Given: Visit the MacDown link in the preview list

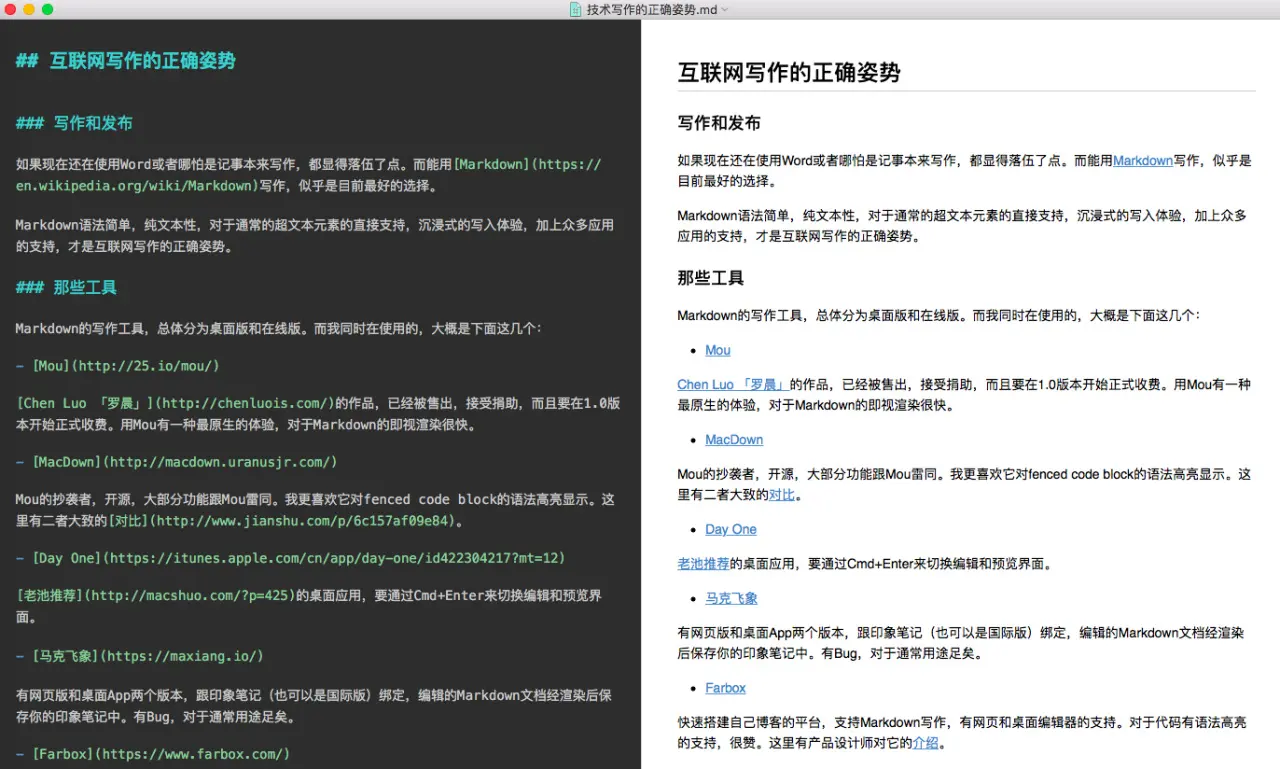Looking at the screenshot, I should [x=734, y=440].
